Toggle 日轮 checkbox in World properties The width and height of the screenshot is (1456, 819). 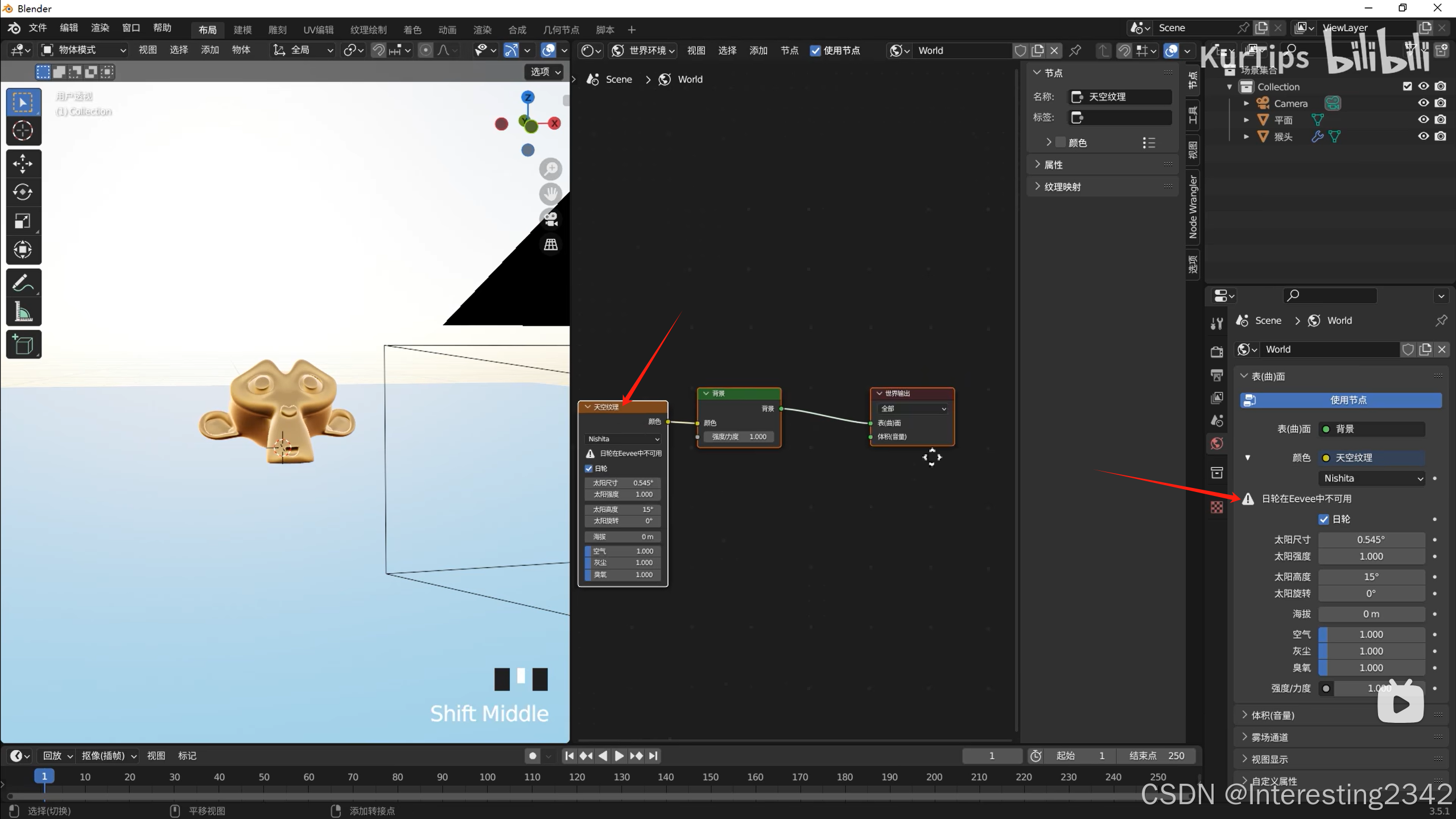[1323, 519]
